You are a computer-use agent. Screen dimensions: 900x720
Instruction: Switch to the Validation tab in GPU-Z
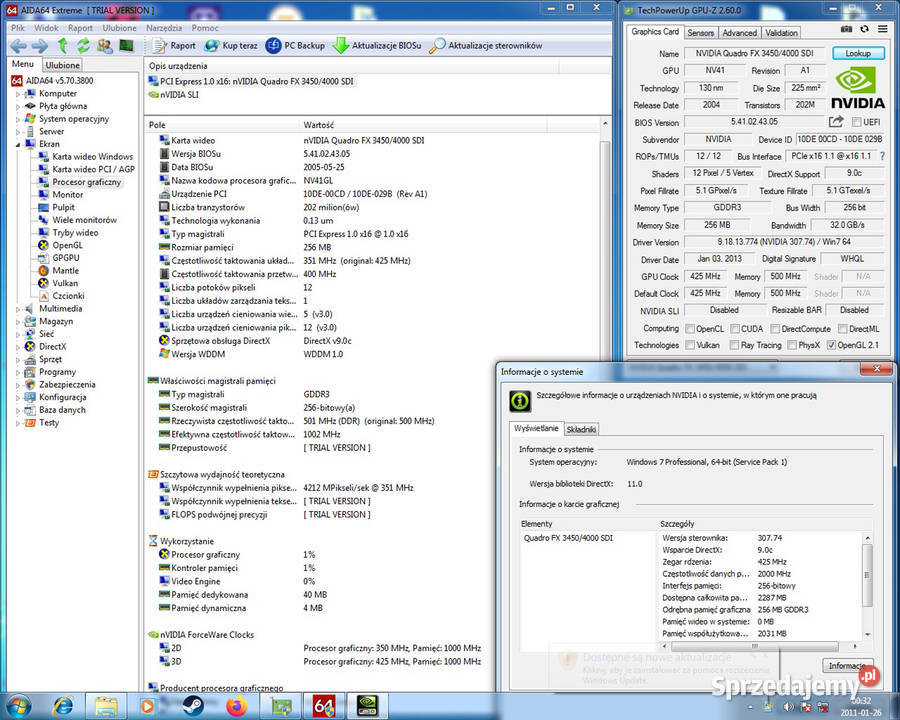[781, 33]
